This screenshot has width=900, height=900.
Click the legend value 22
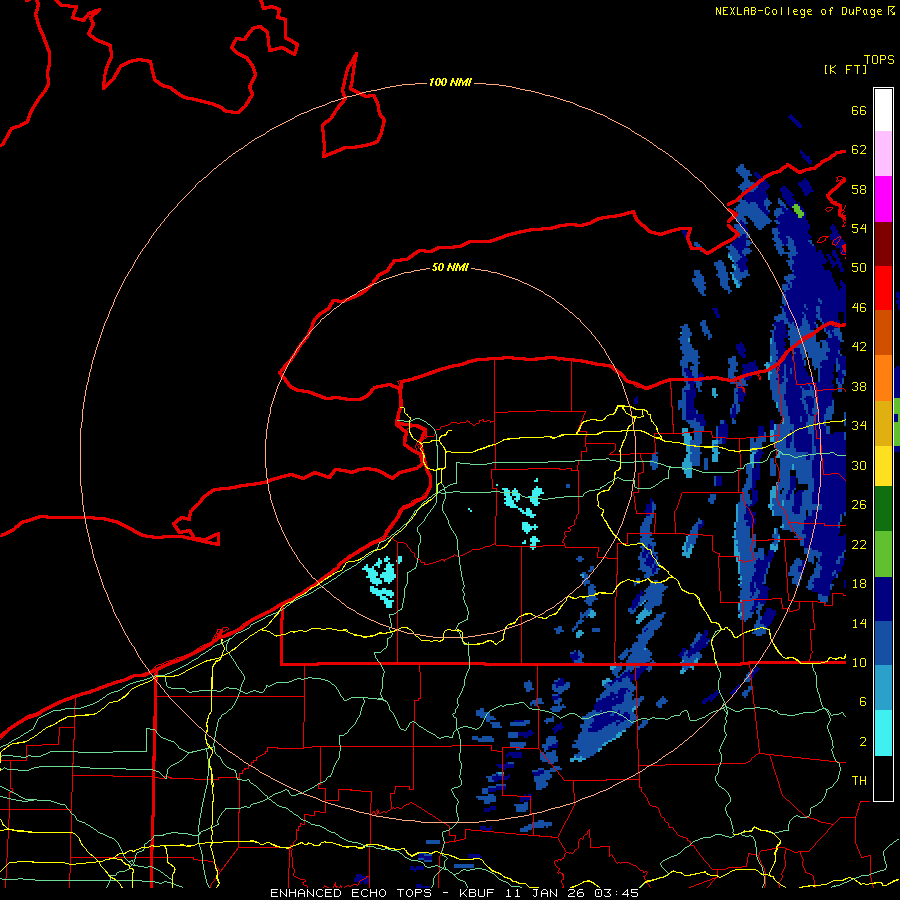859,544
